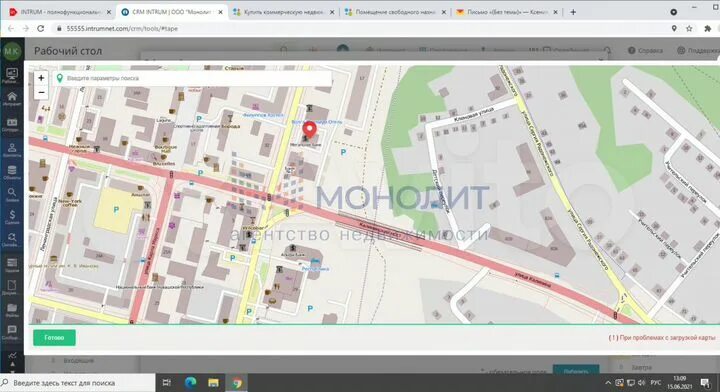This screenshot has width=720, height=392.
Task: Open a new browser tab
Action: coord(573,12)
